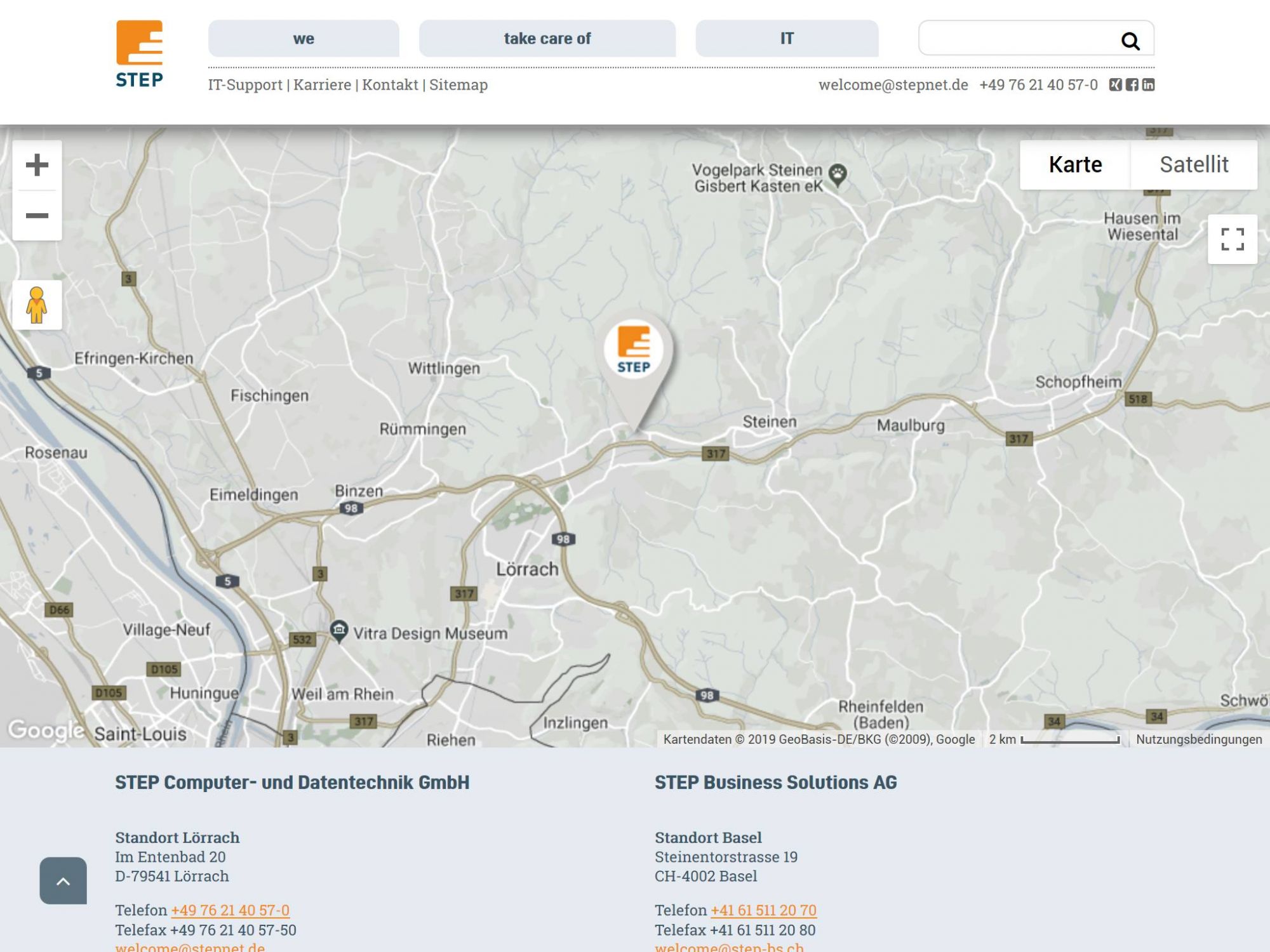Click the map zoom out minus button
Viewport: 1270px width, 952px height.
pos(37,216)
